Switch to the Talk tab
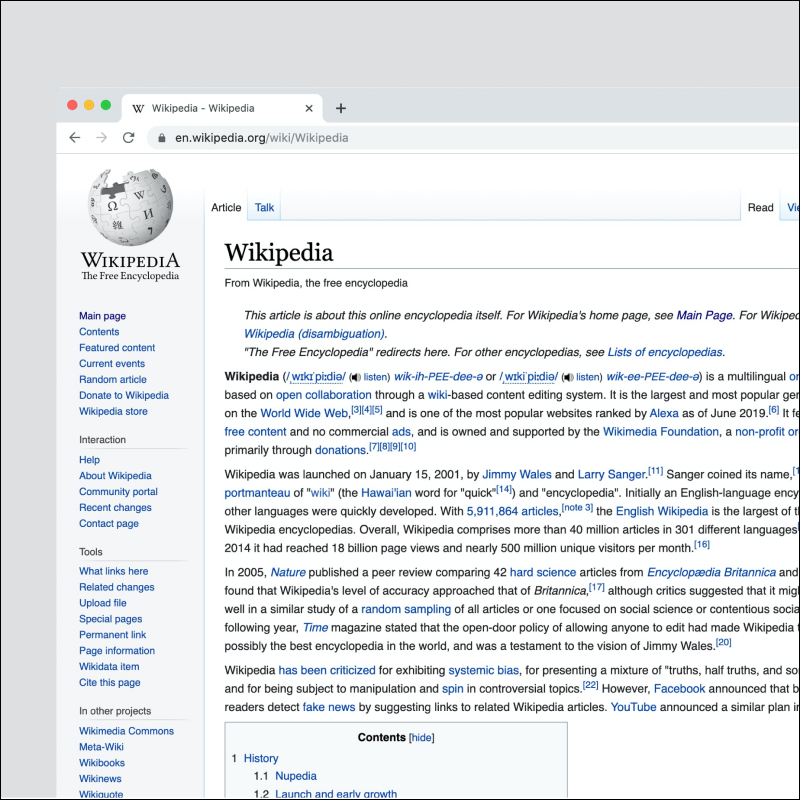 pos(264,208)
